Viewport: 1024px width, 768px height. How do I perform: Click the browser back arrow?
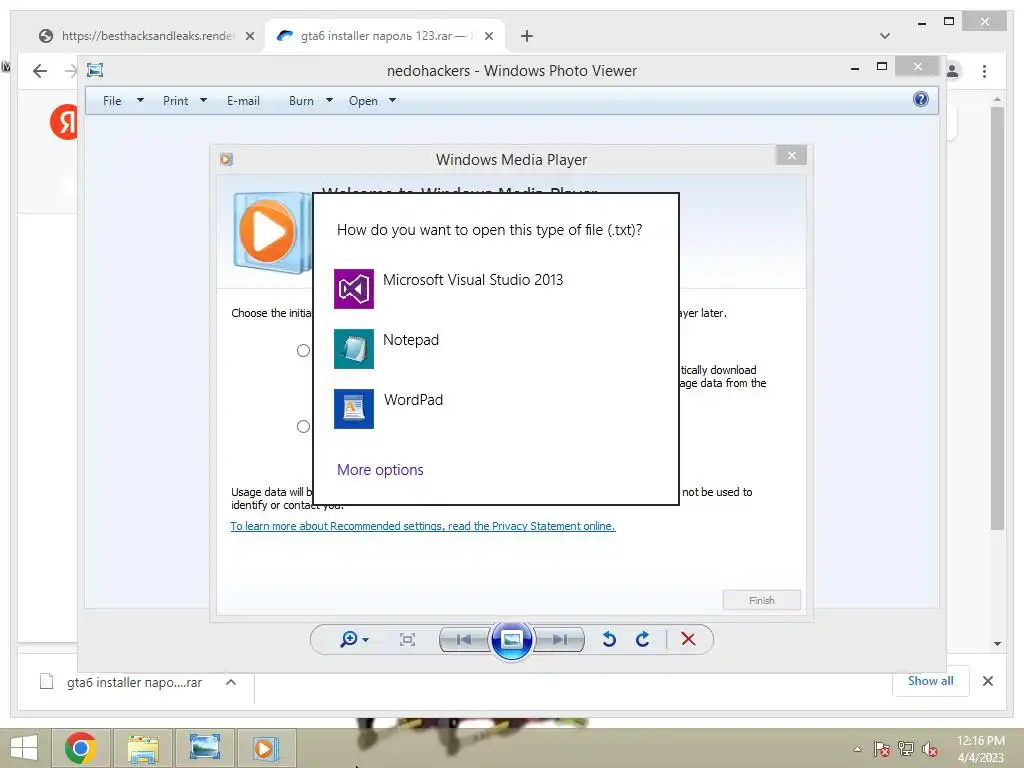[x=40, y=71]
